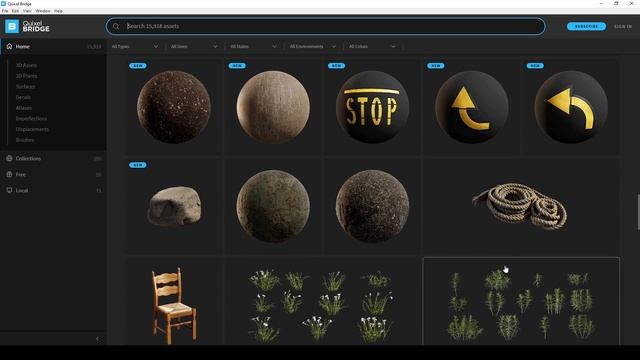This screenshot has height=360, width=640.
Task: Click the vertical scrollbar handle
Action: (638, 212)
